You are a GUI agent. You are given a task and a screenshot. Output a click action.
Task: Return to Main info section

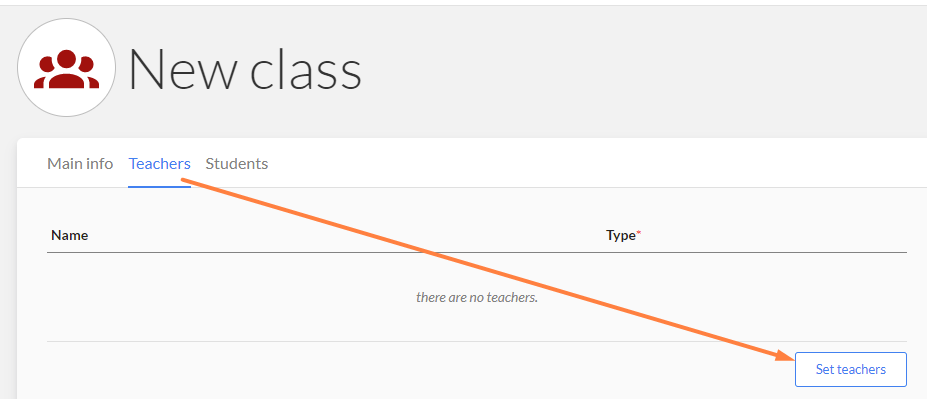click(x=80, y=164)
